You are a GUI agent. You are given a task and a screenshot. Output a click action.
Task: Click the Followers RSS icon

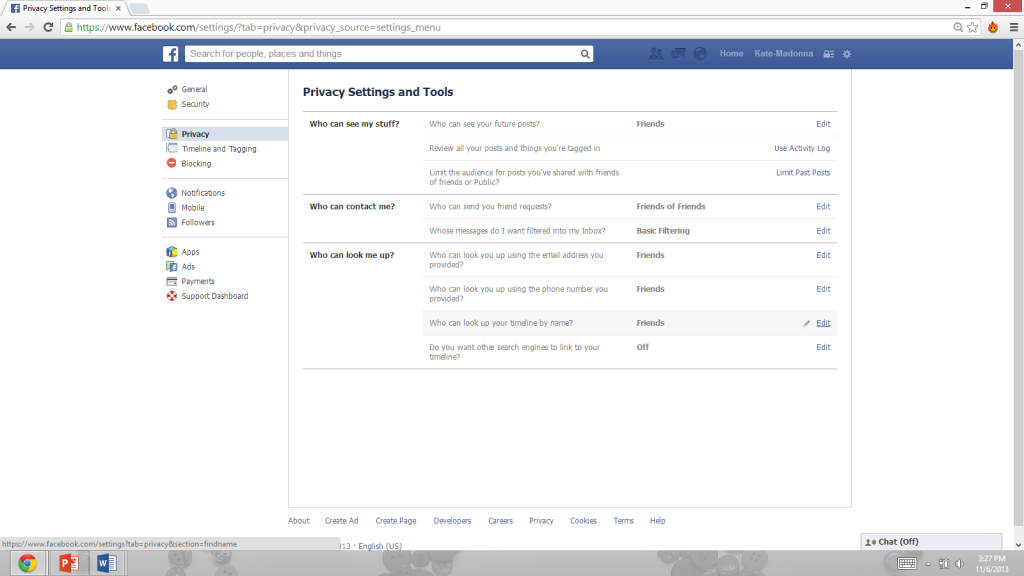point(172,223)
